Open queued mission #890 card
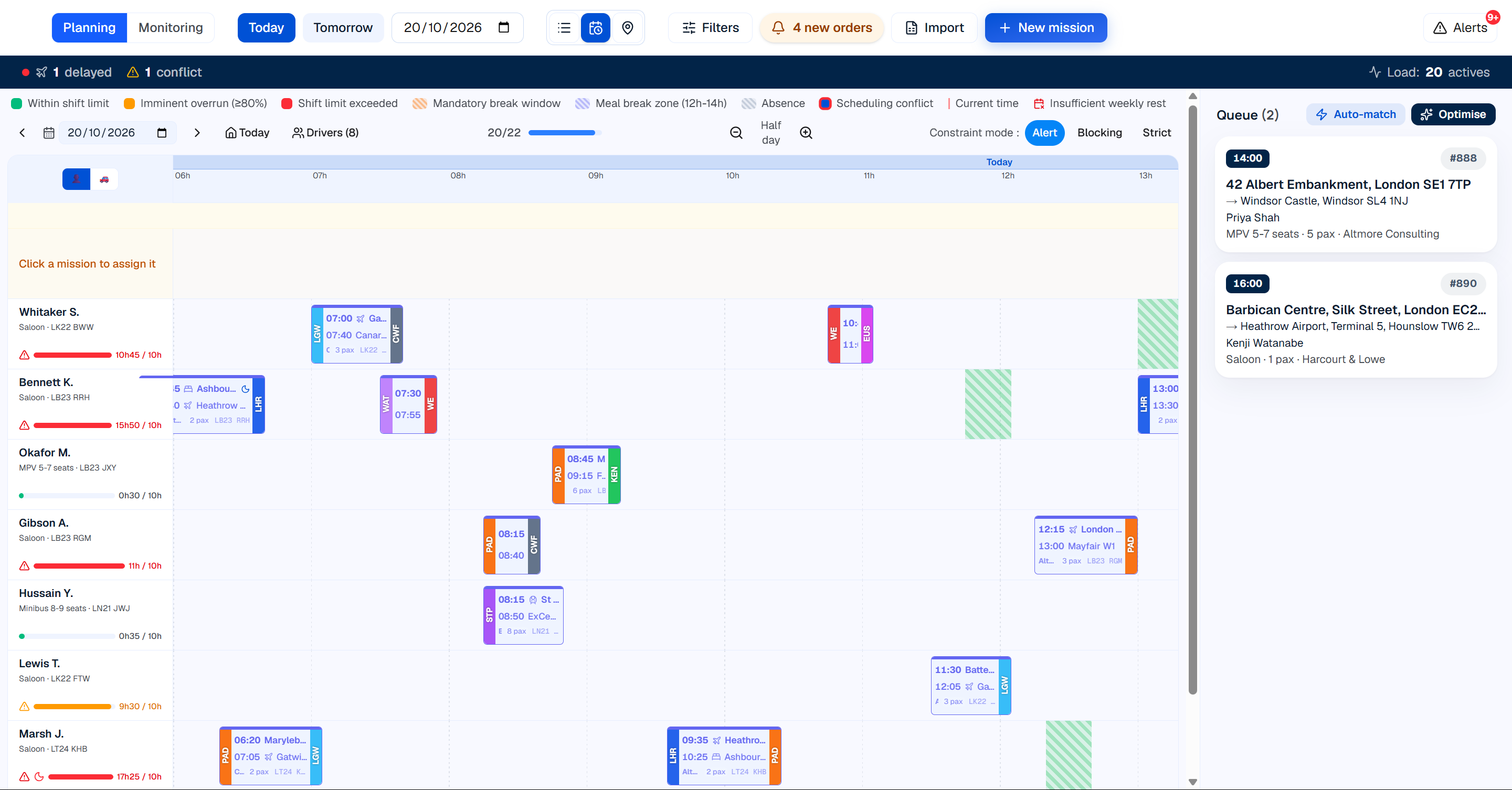 [1356, 320]
